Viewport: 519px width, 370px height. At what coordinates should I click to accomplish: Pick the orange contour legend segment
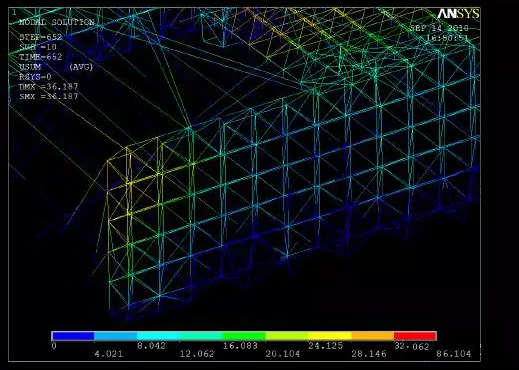pyautogui.click(x=373, y=336)
